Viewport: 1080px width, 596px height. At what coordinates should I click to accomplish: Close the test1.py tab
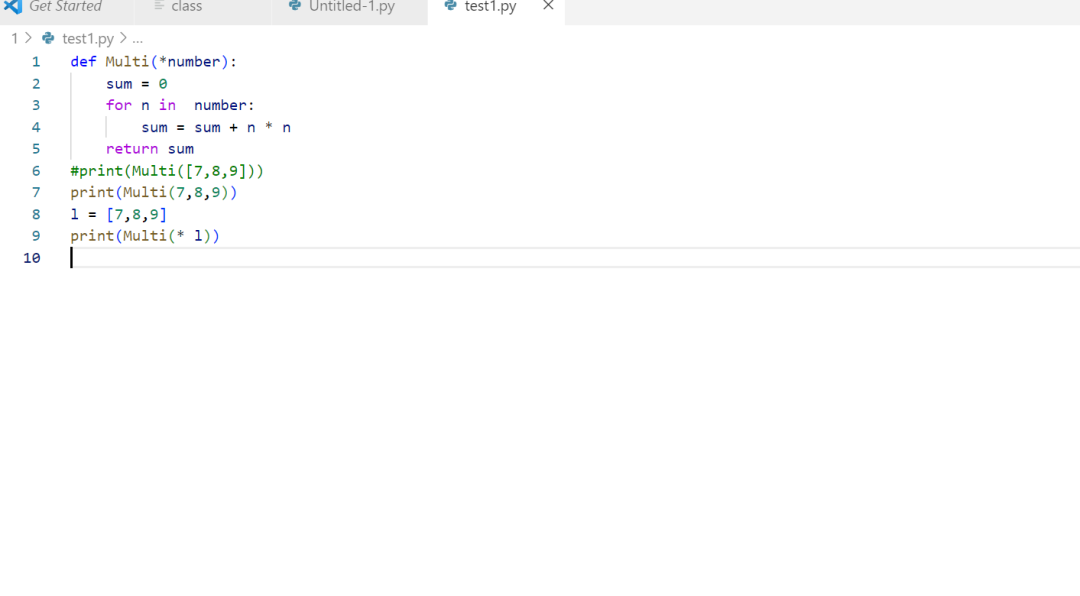[x=548, y=6]
